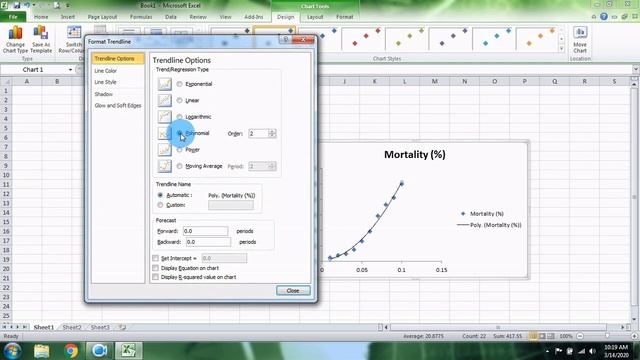Switch to the Home ribbon tab
This screenshot has height=360, width=640.
coord(41,17)
